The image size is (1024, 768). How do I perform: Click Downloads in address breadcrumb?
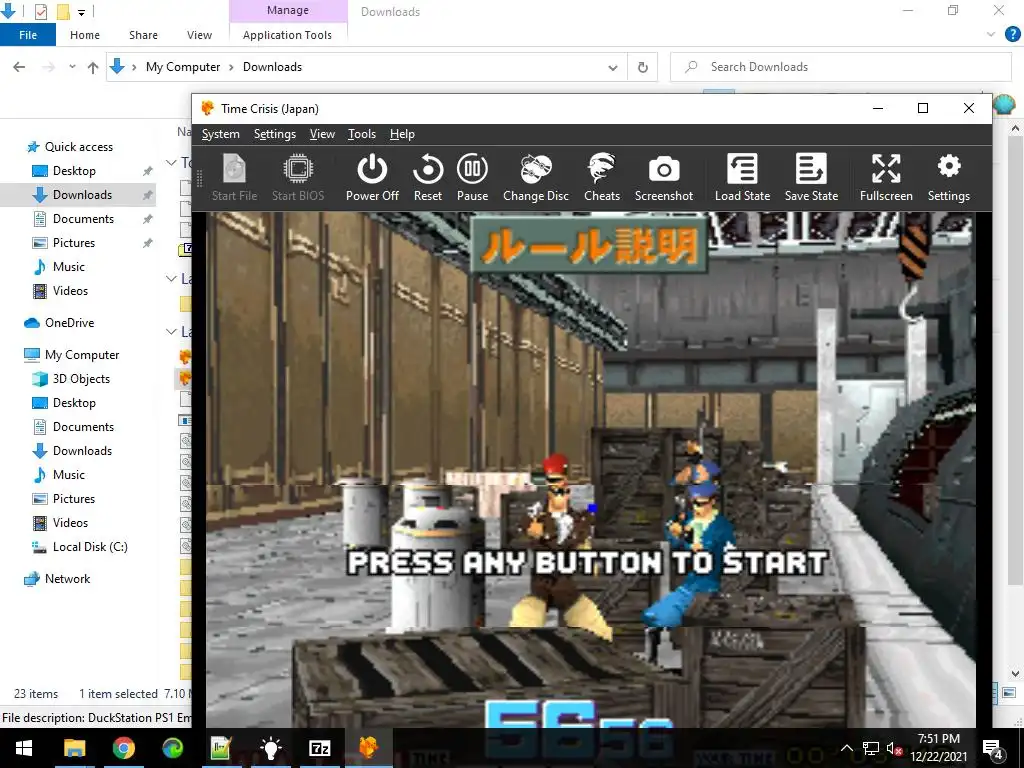tap(272, 67)
